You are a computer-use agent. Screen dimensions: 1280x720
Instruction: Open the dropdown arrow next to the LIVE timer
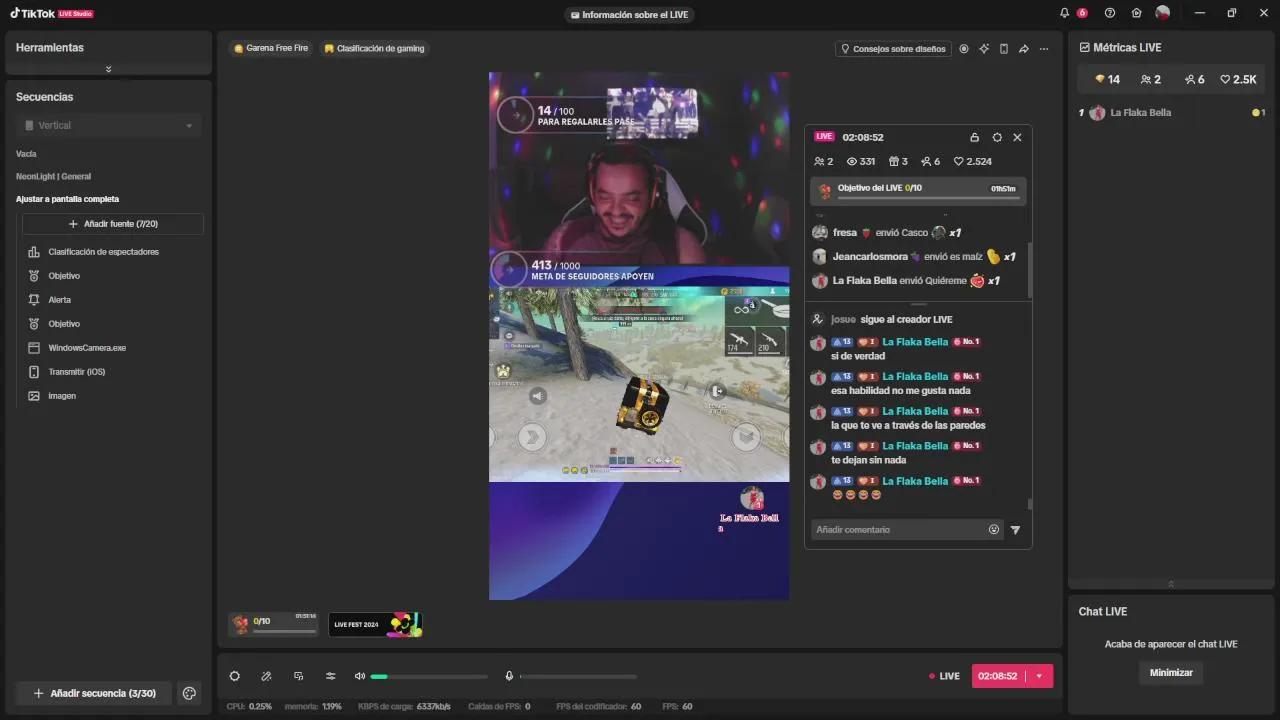click(x=1039, y=676)
